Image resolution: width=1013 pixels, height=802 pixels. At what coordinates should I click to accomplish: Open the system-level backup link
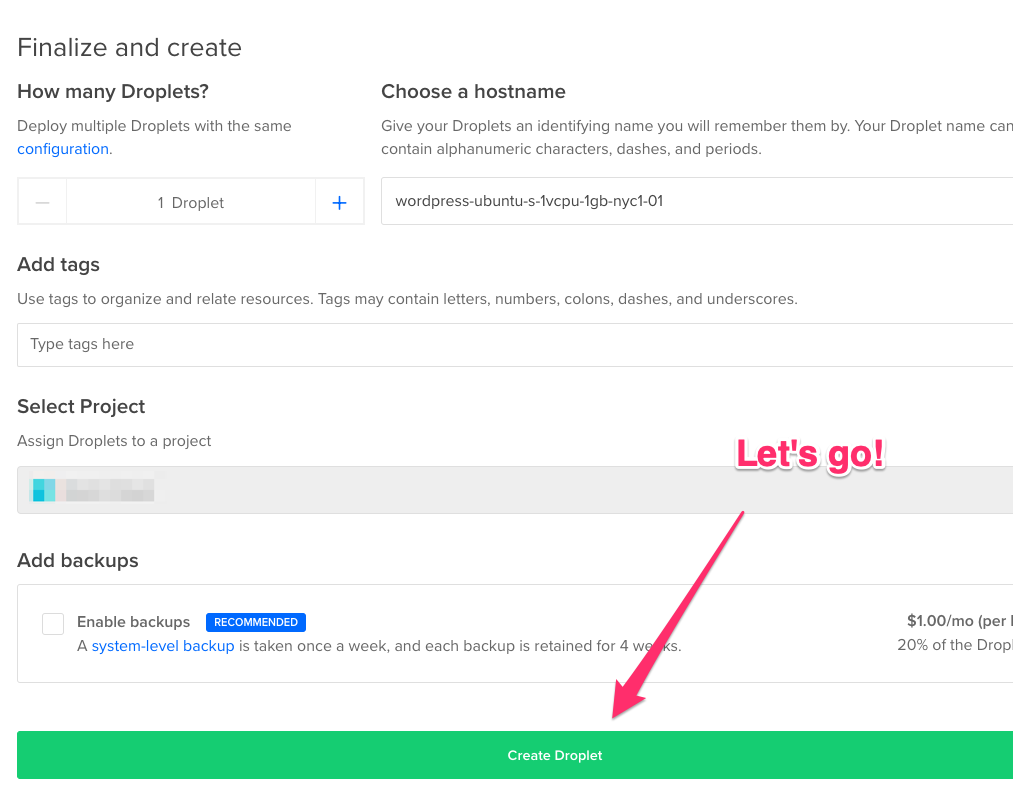pyautogui.click(x=163, y=646)
